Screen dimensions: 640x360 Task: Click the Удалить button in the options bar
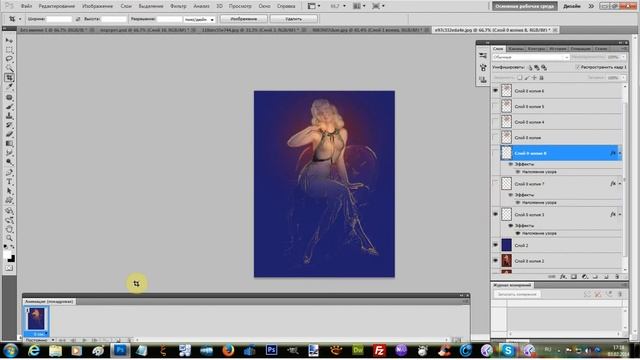pos(293,19)
